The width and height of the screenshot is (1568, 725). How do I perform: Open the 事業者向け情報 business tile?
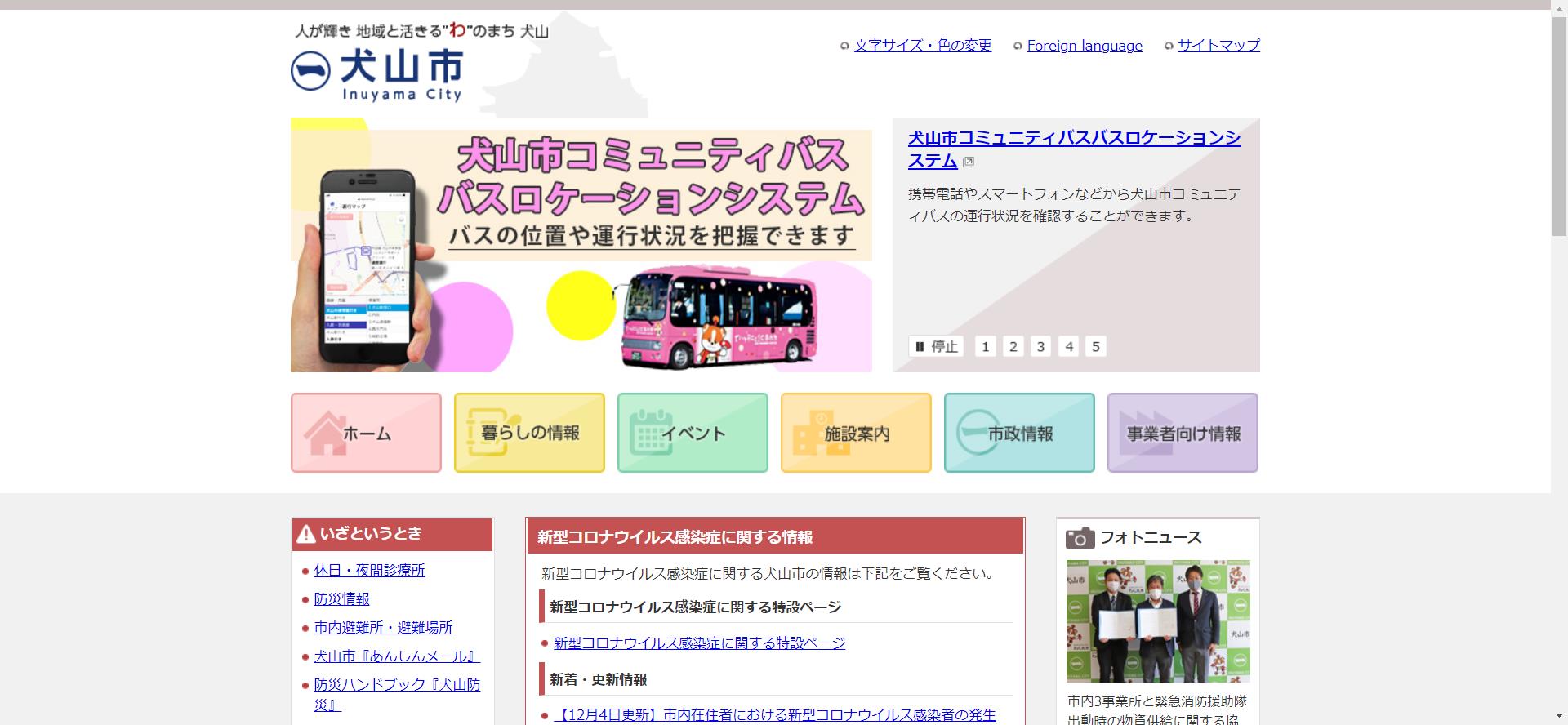1183,433
